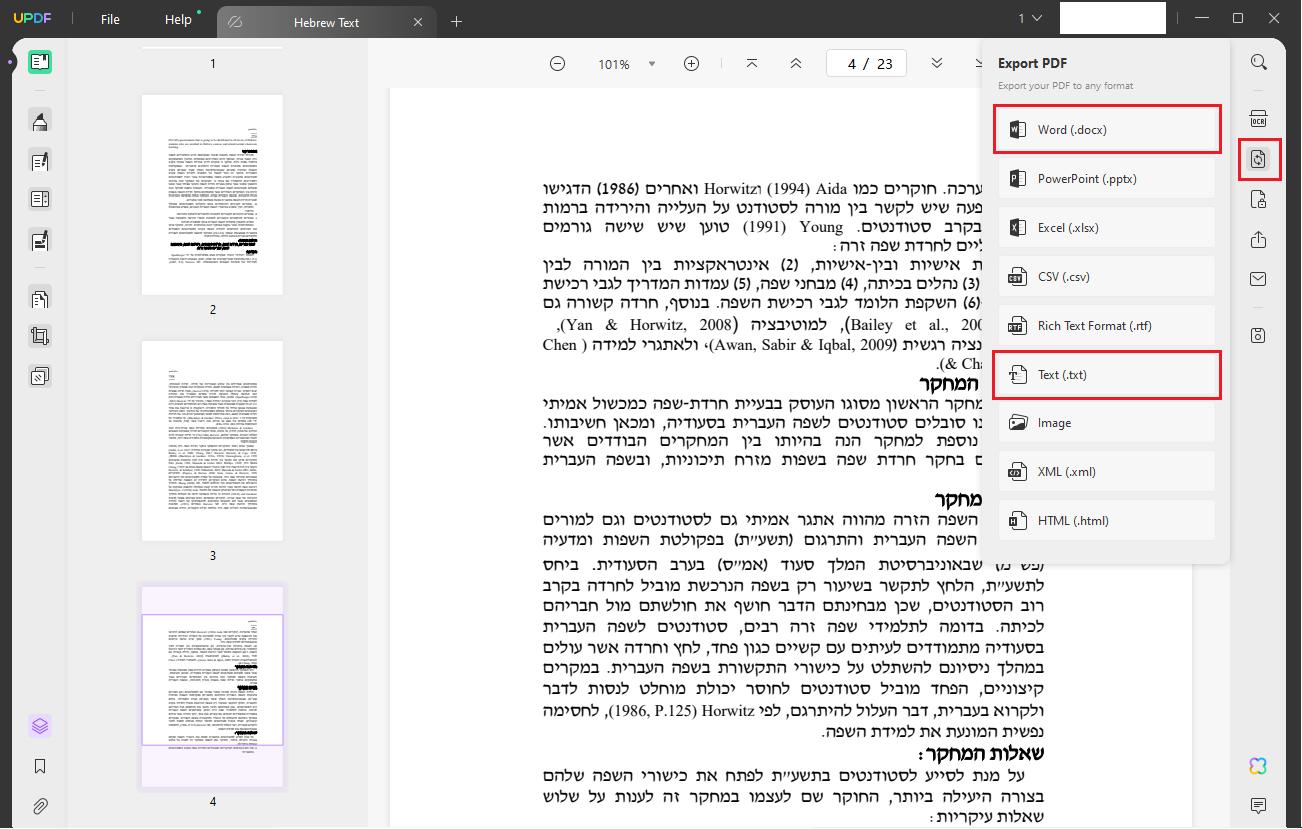Viewport: 1302px width, 829px height.
Task: Export the PDF as Text (.txt)
Action: pyautogui.click(x=1106, y=374)
